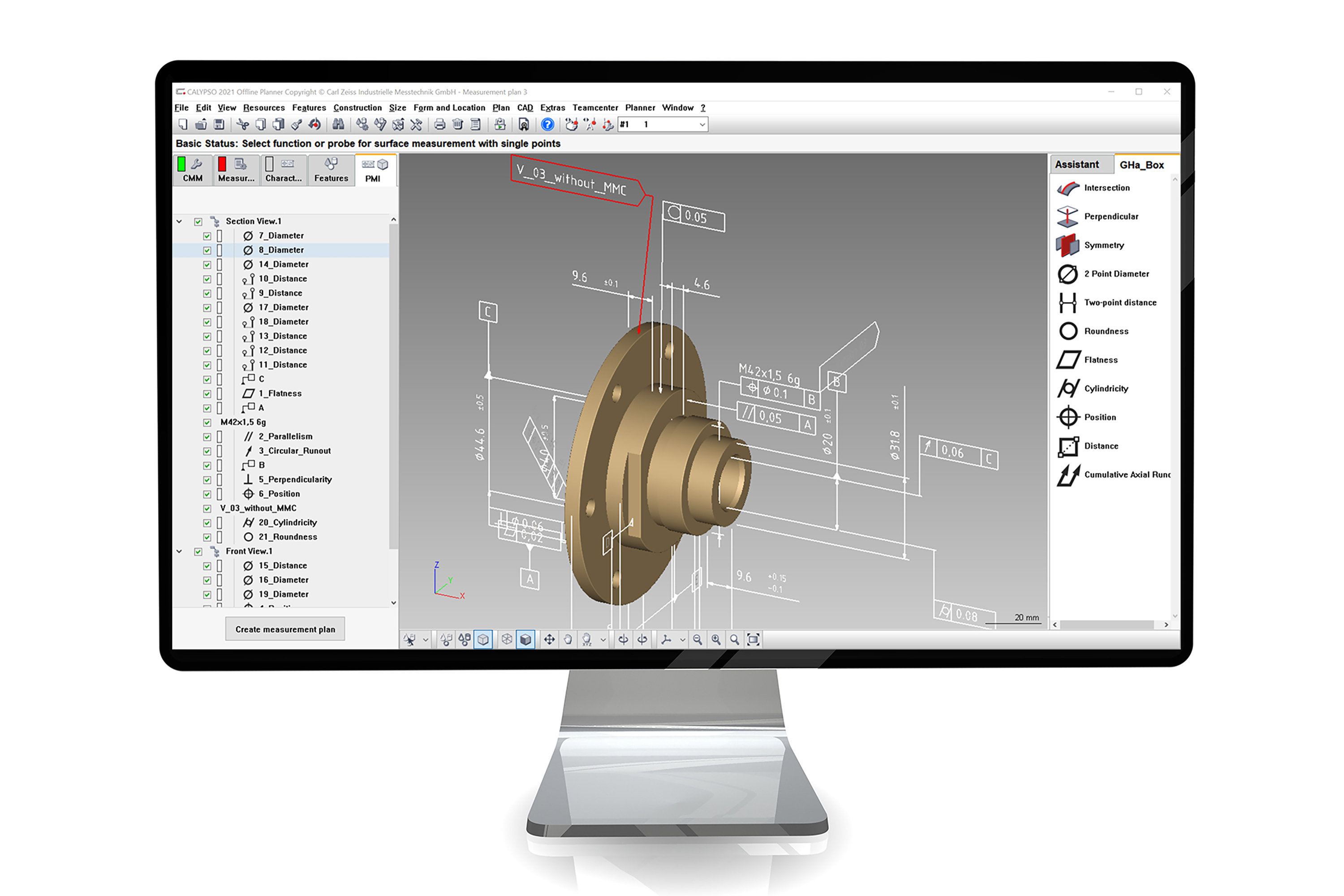Viewport: 1344px width, 896px height.
Task: Select the Cylindricity icon in the GHa_Box panel
Action: tap(1068, 388)
